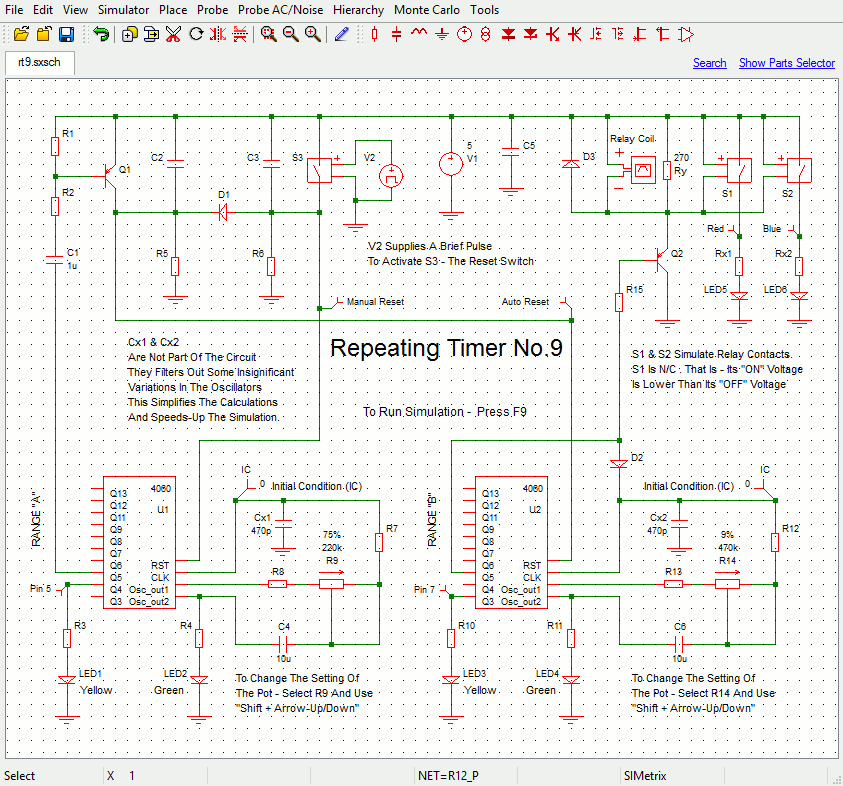Place a diode from toolbar
Screen dimensions: 843x786
pyautogui.click(x=508, y=34)
